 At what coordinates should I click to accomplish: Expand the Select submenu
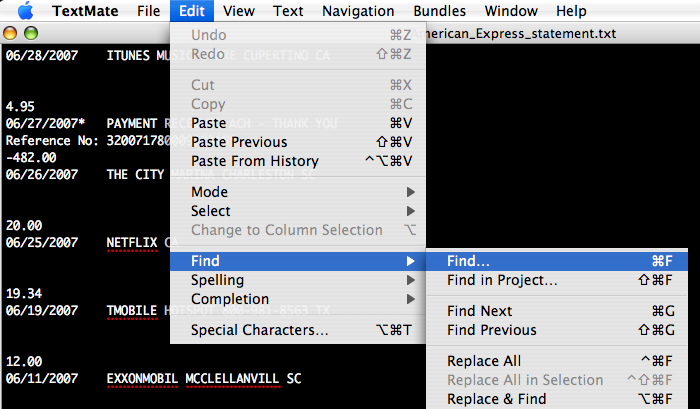298,211
